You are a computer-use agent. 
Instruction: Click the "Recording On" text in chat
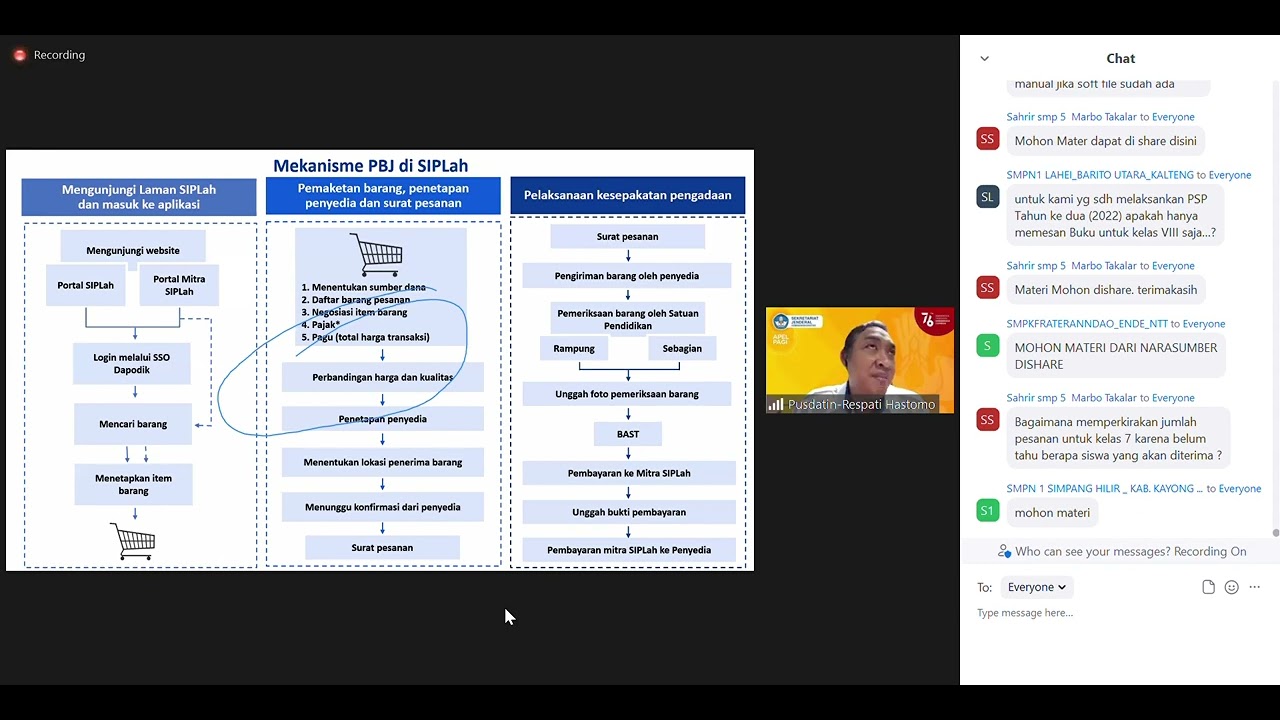point(1210,551)
